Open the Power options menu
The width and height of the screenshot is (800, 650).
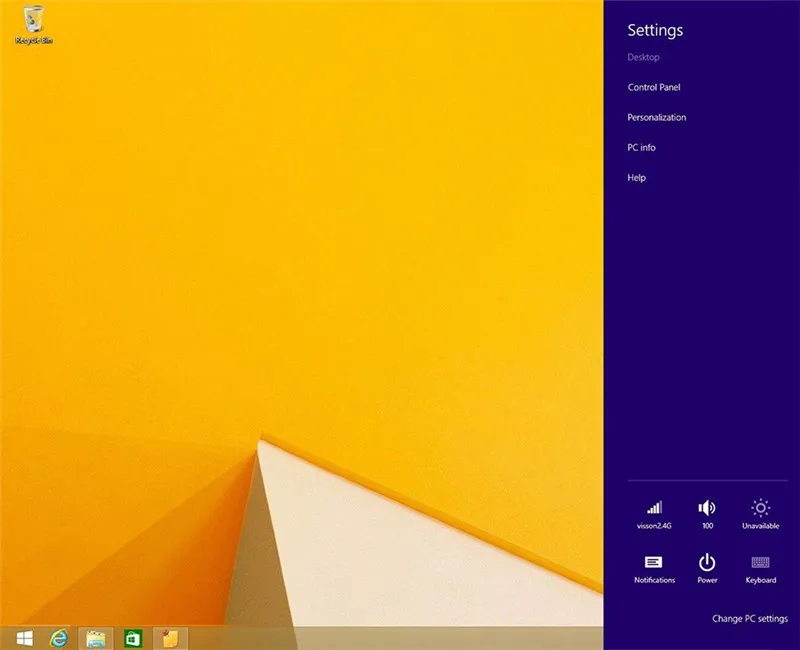(707, 569)
